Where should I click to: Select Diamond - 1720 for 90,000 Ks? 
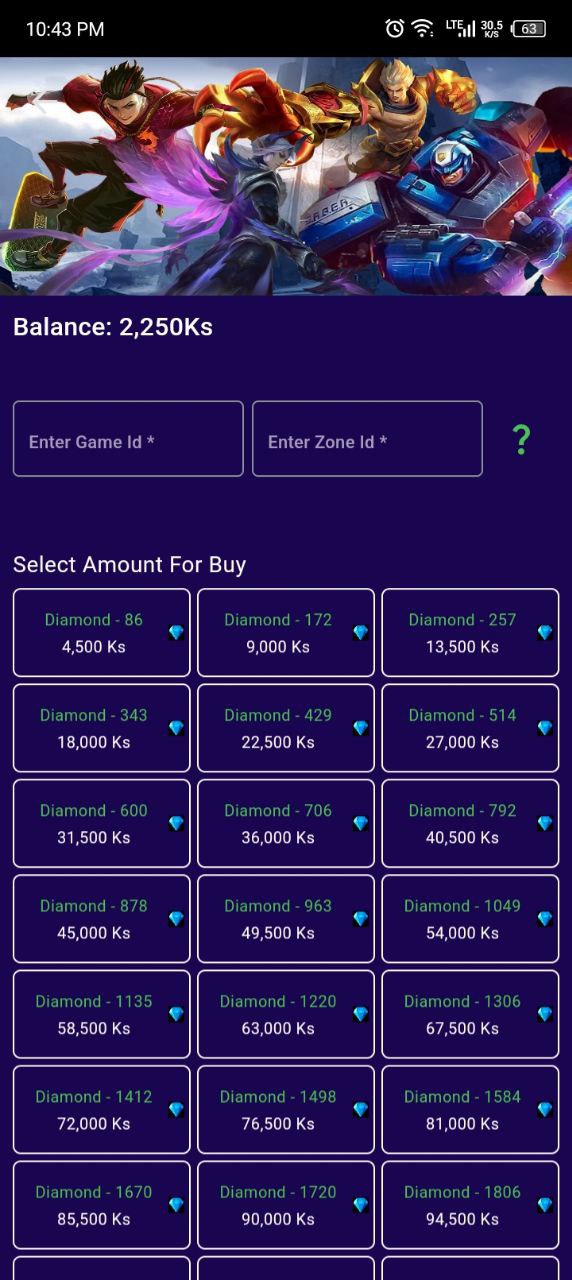286,1205
